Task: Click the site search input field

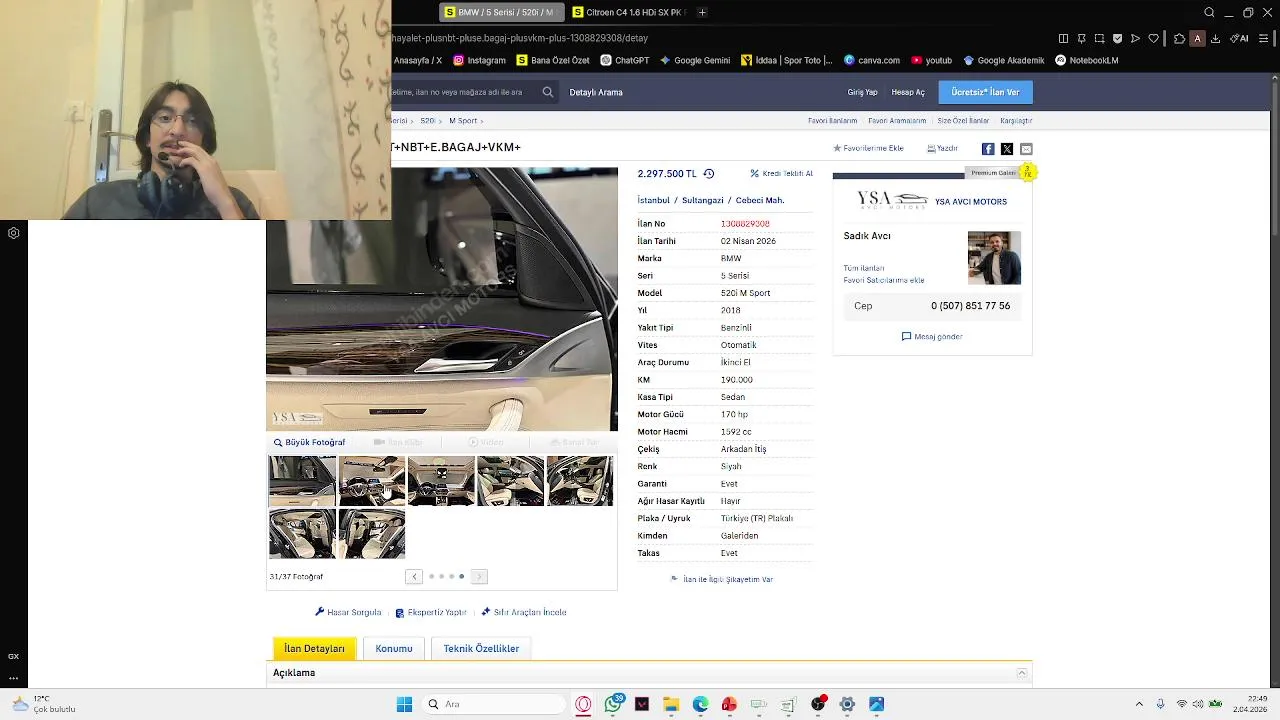Action: click(x=464, y=92)
